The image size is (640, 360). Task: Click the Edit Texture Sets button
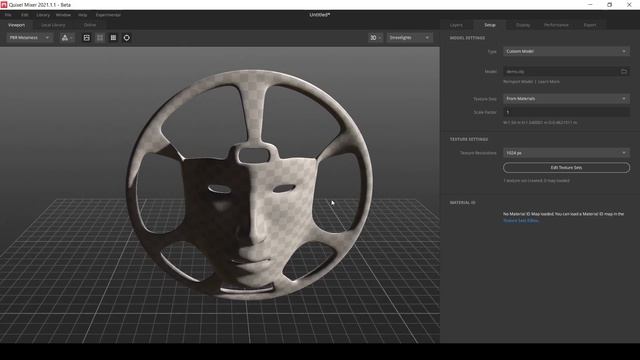566,168
